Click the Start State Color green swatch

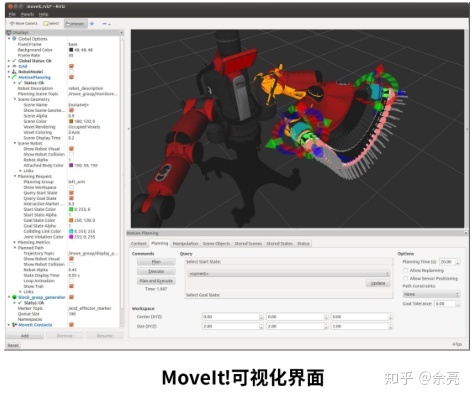click(x=71, y=209)
